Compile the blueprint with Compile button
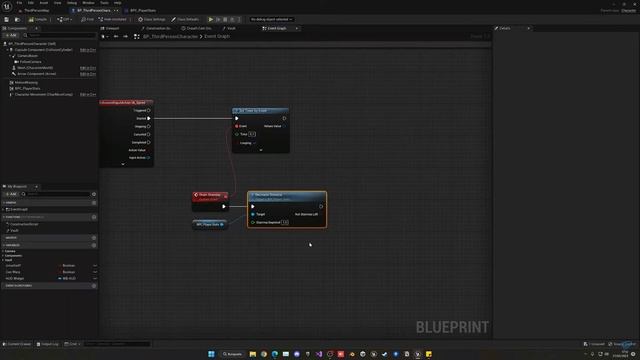Image resolution: width=640 pixels, height=360 pixels. [x=38, y=19]
